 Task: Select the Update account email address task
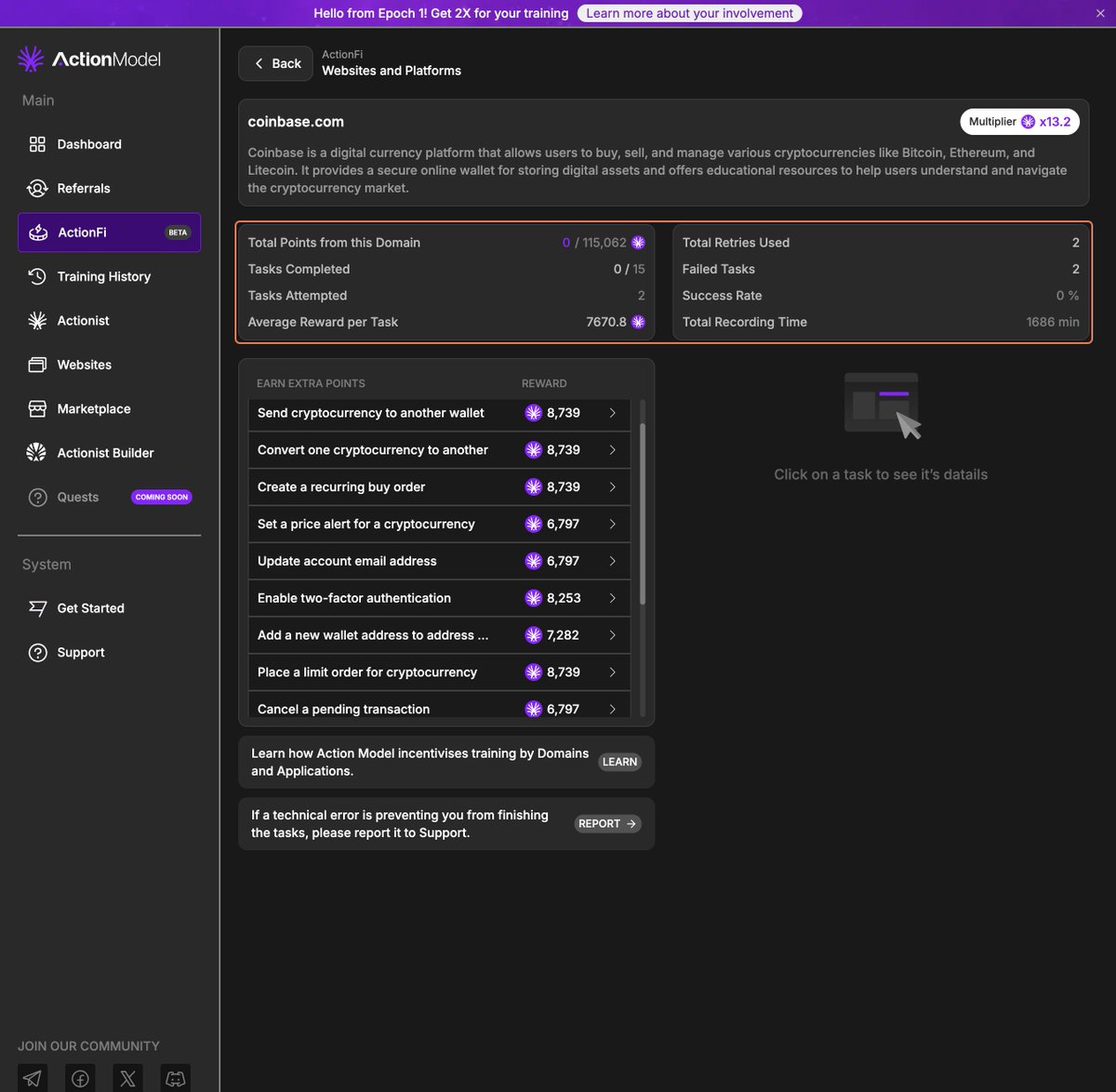[439, 561]
